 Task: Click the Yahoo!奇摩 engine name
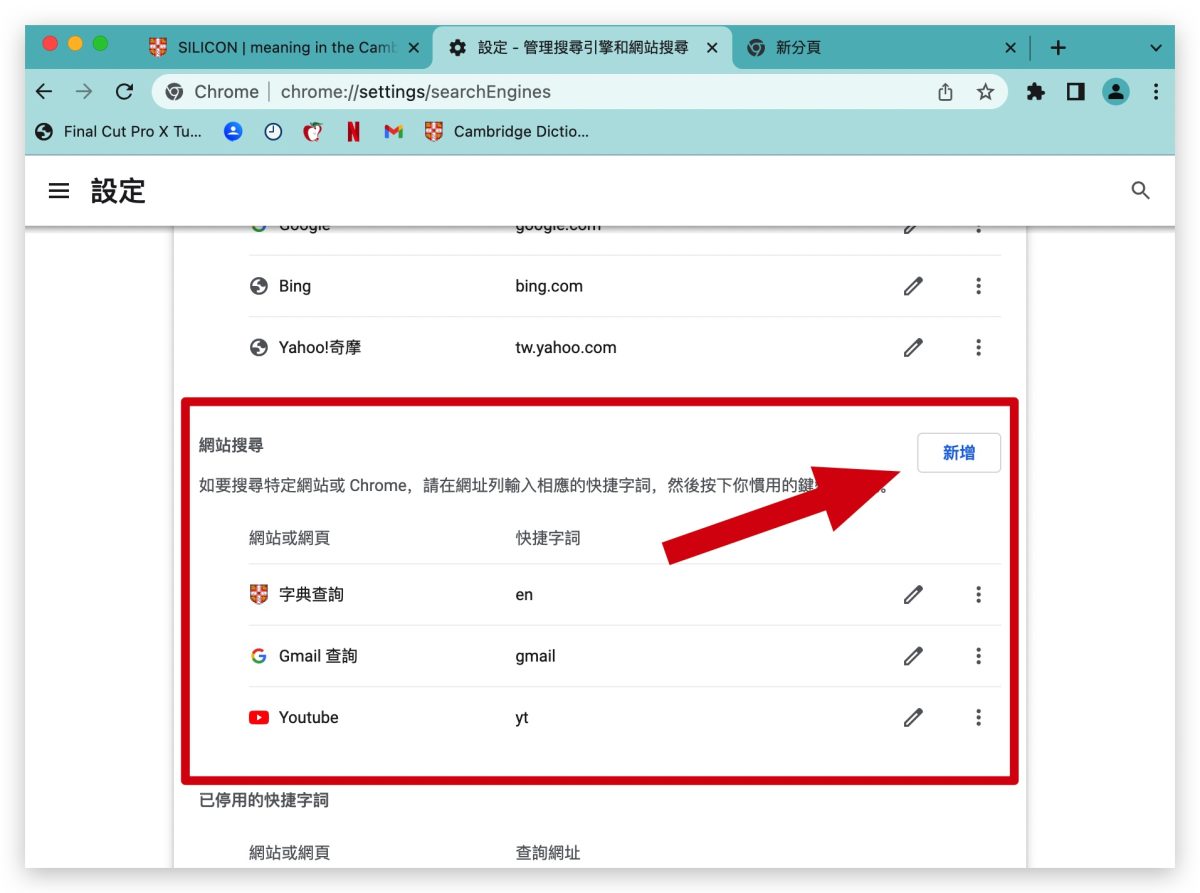[x=320, y=348]
